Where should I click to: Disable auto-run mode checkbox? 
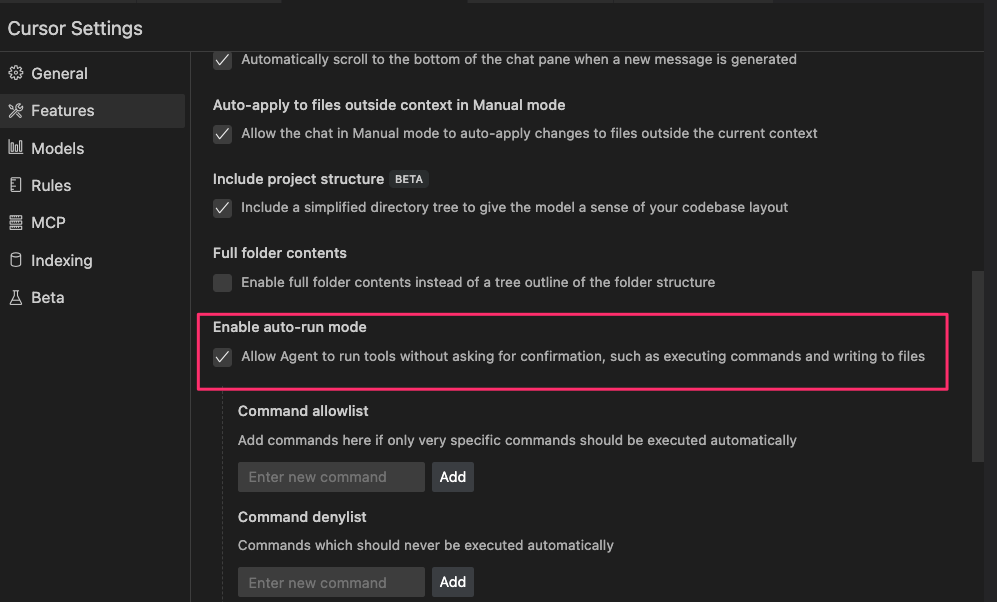[x=222, y=357]
